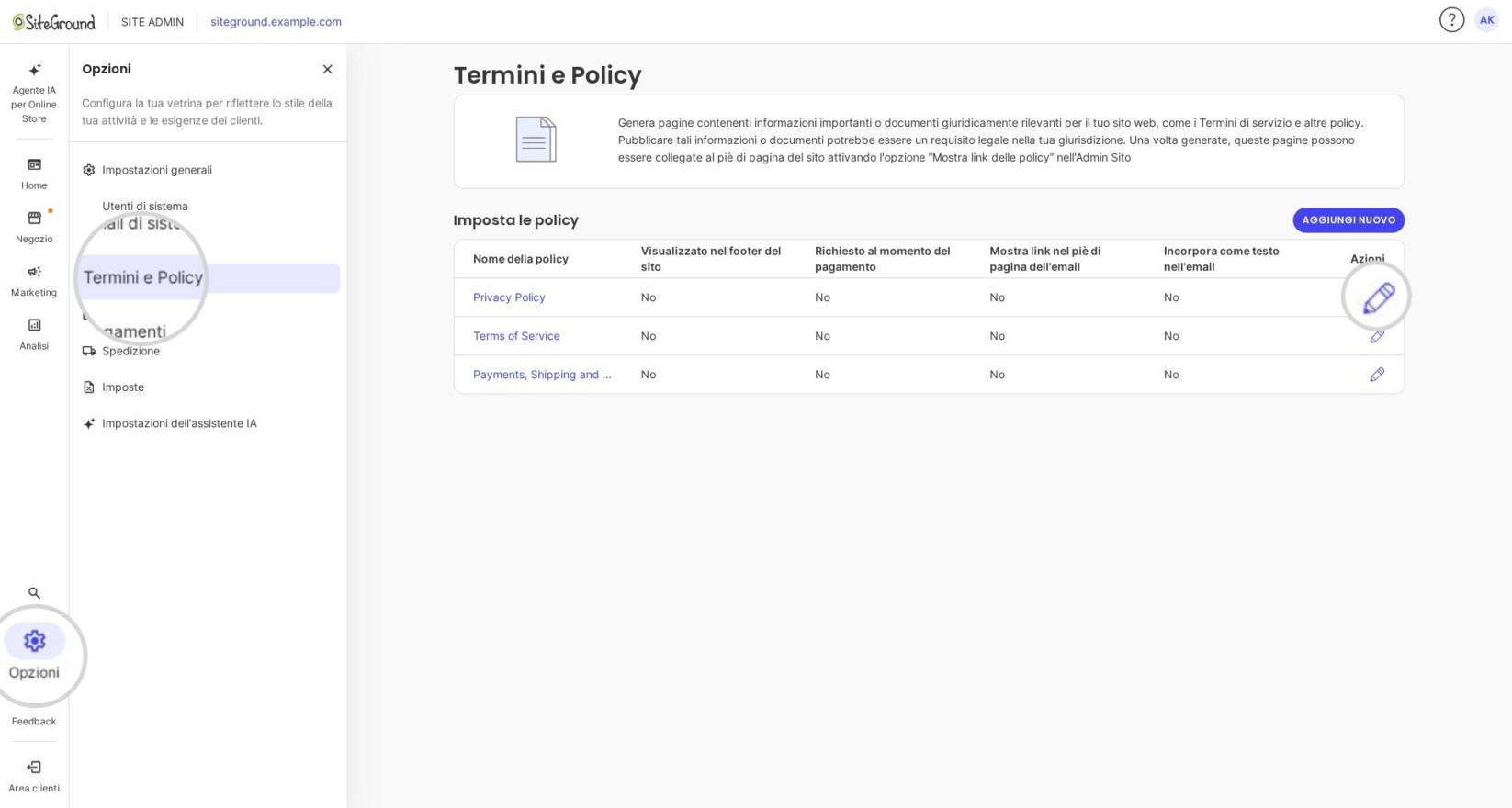Click the Impostazioni generali gear icon
Viewport: 1512px width, 808px height.
click(x=89, y=170)
